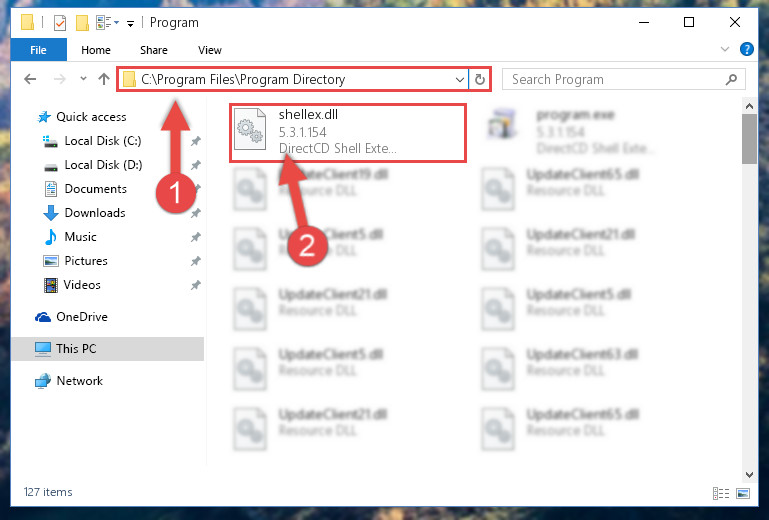Screen dimensions: 769x520
Task: Go up one folder level arrow
Action: point(103,79)
